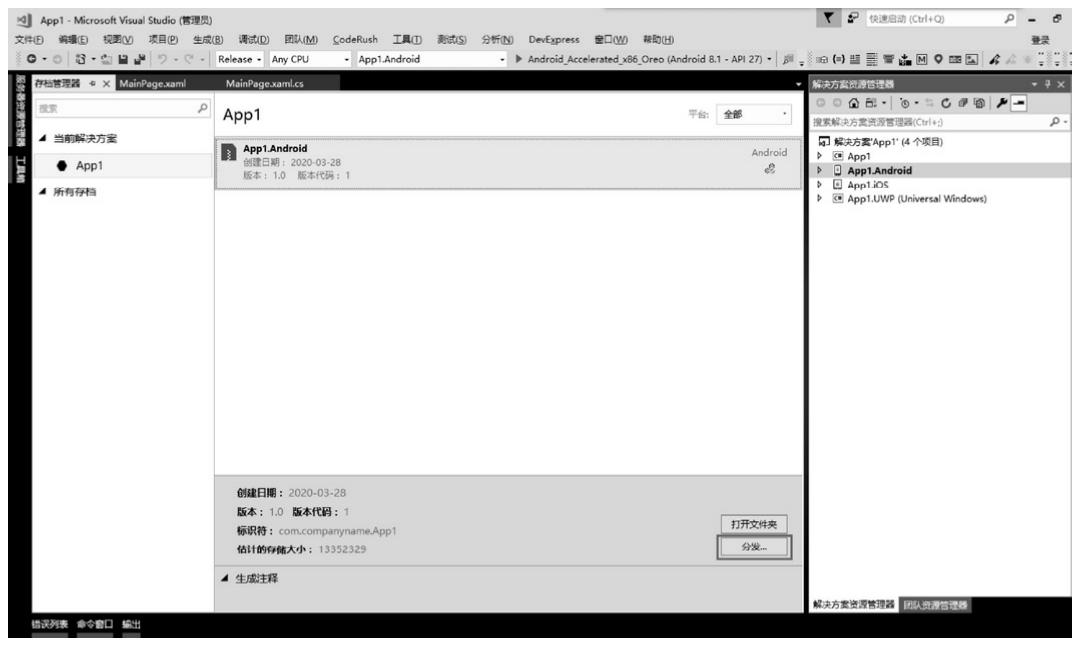
Task: Click the sign-in link at top right
Action: coord(1040,41)
